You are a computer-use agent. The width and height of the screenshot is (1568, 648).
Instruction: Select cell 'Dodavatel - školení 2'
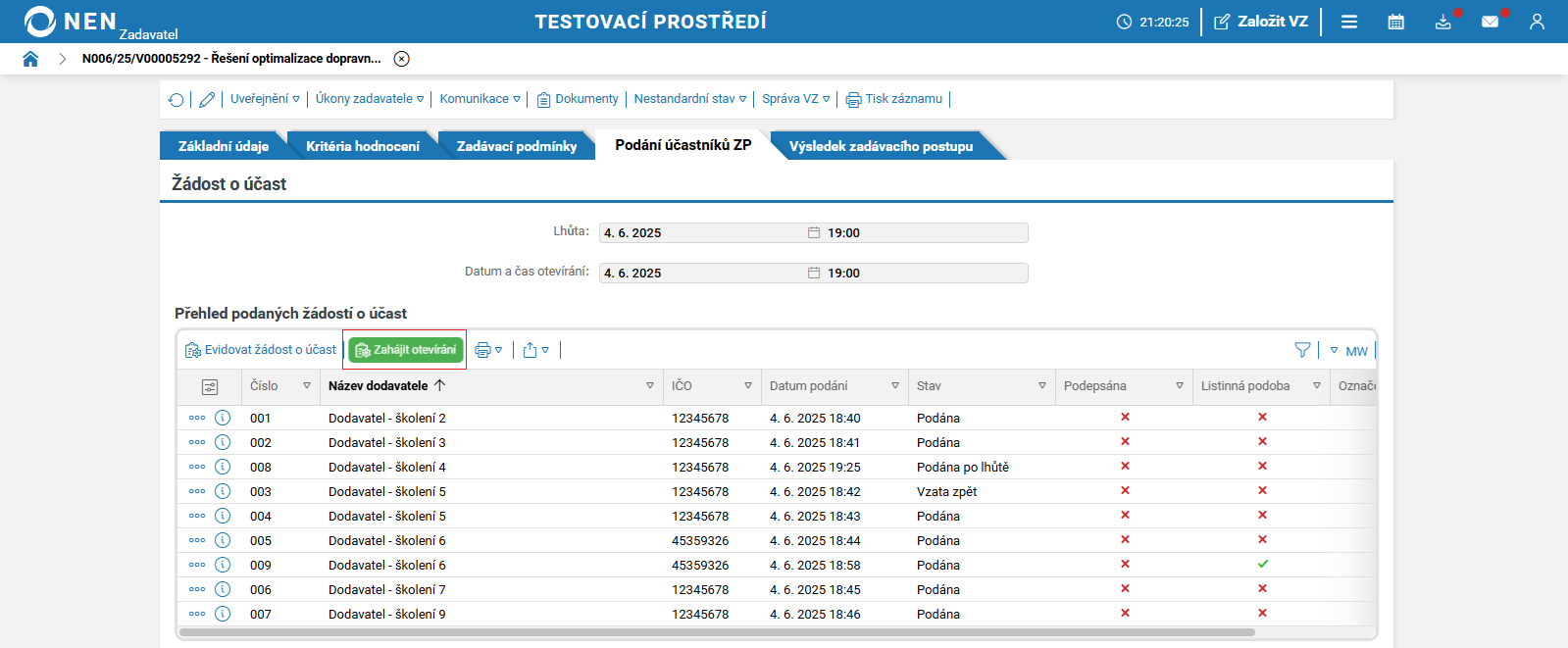tap(387, 419)
